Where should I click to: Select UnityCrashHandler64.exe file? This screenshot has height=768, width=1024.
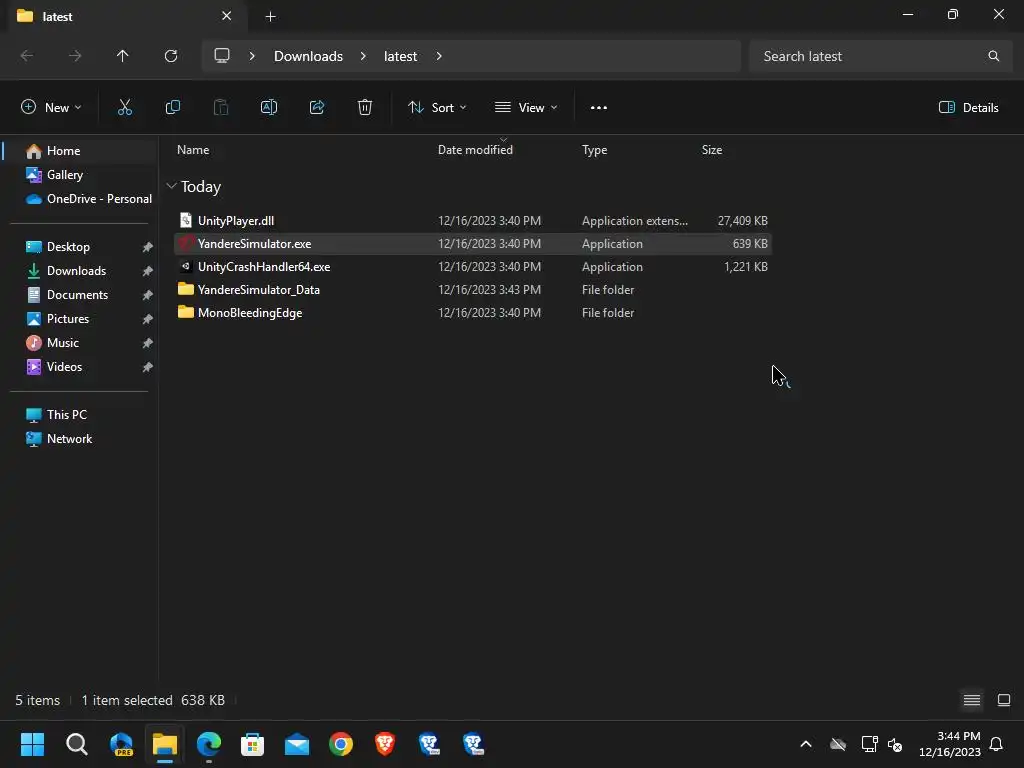point(473,266)
